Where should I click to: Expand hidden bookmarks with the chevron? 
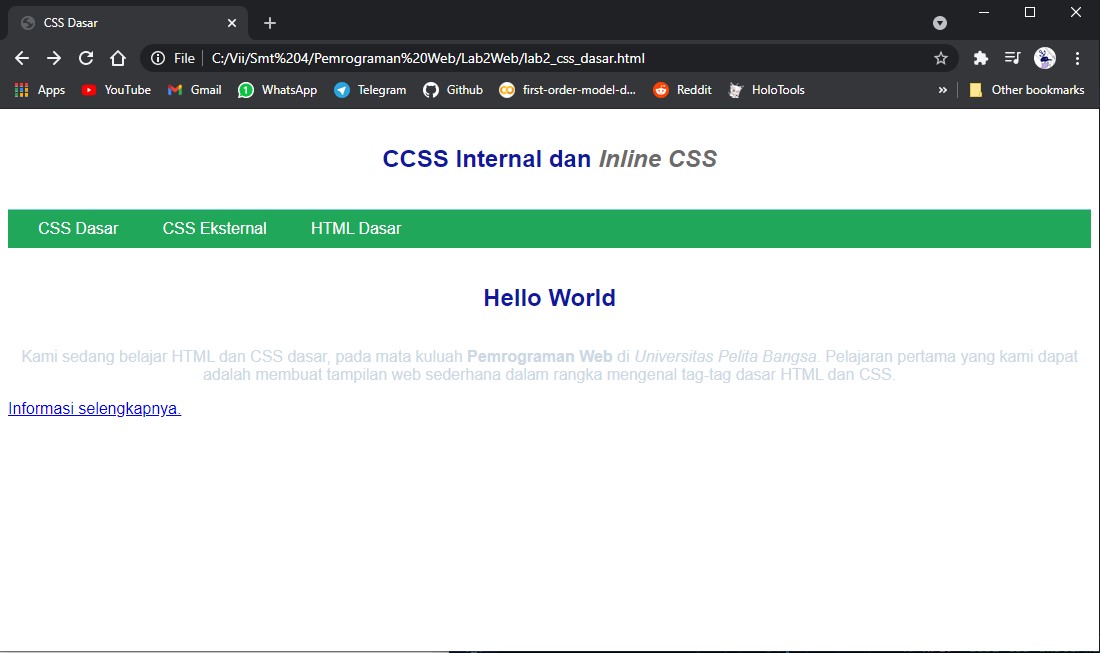point(942,89)
